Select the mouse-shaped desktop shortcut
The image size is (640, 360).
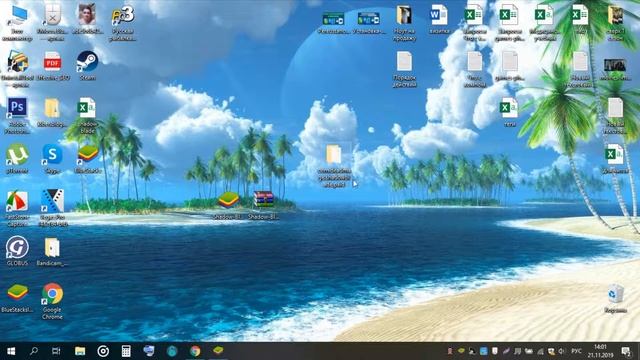click(52, 16)
